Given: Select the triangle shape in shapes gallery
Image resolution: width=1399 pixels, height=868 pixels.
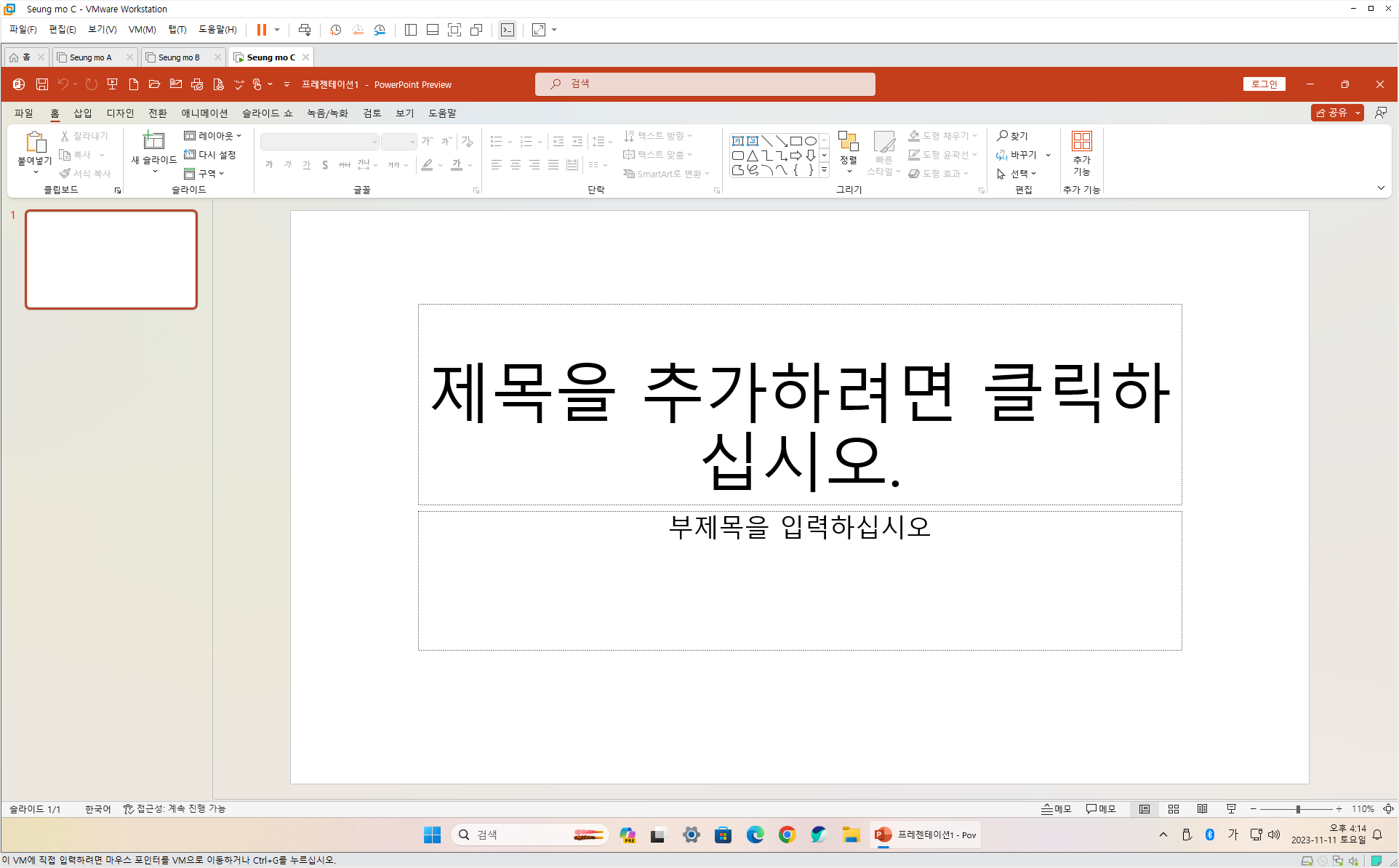Looking at the screenshot, I should pyautogui.click(x=753, y=156).
